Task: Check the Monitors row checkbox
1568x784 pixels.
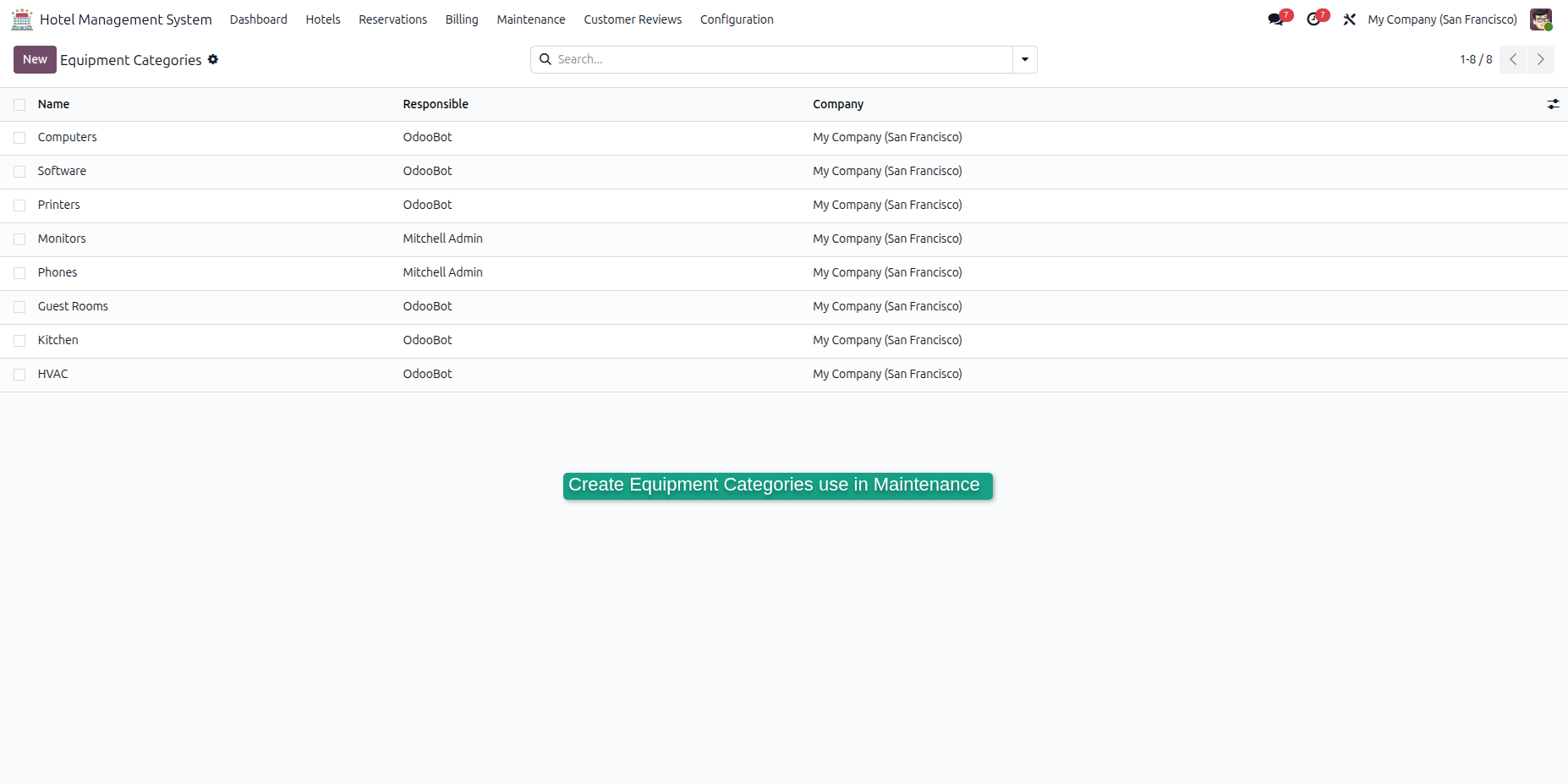Action: [x=19, y=239]
